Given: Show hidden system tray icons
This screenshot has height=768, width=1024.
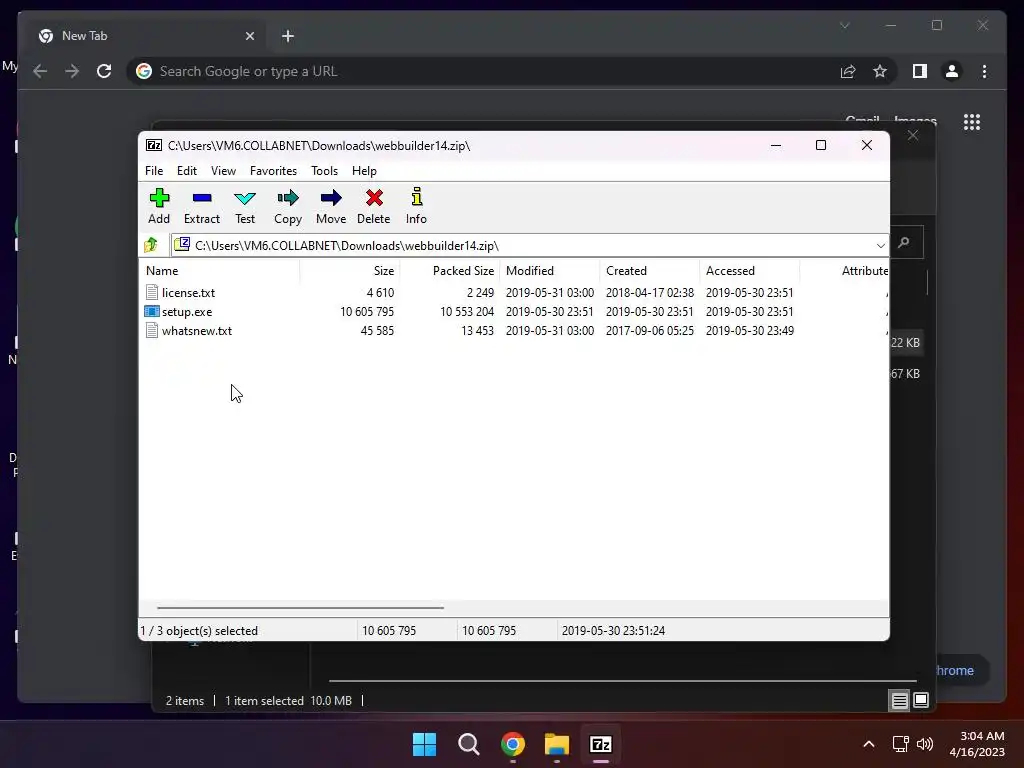Looking at the screenshot, I should [869, 744].
